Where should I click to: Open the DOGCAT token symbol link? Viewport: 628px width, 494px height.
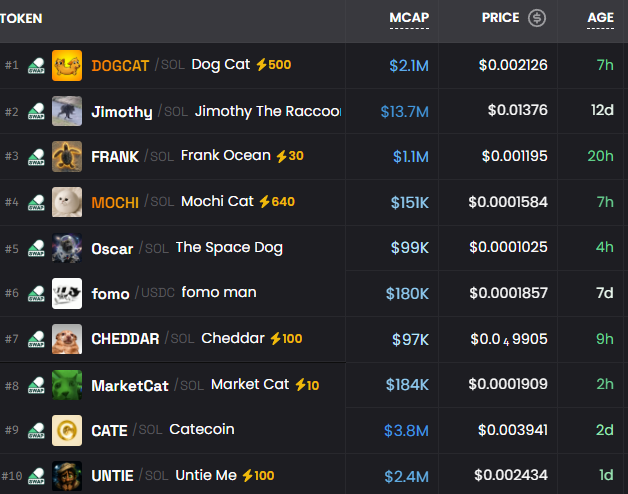pos(120,66)
